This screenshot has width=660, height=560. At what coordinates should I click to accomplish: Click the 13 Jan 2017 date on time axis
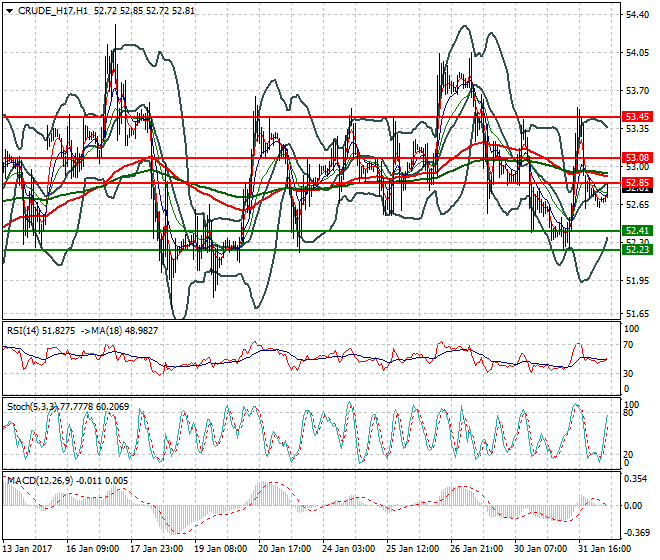click(27, 549)
